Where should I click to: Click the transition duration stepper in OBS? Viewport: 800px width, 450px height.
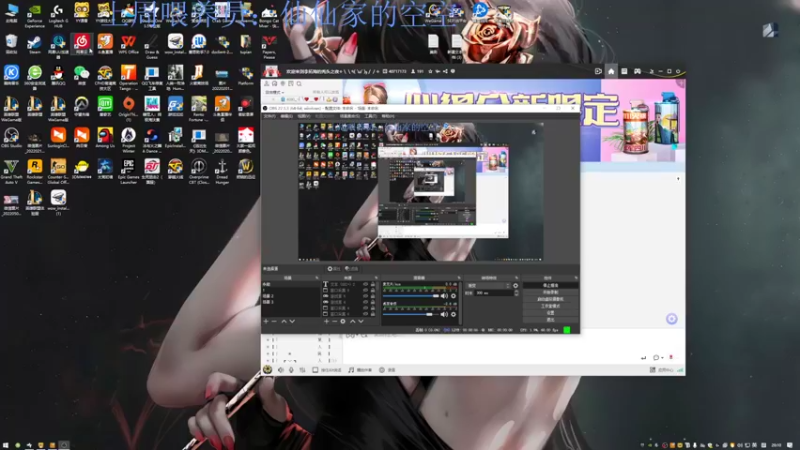[516, 293]
